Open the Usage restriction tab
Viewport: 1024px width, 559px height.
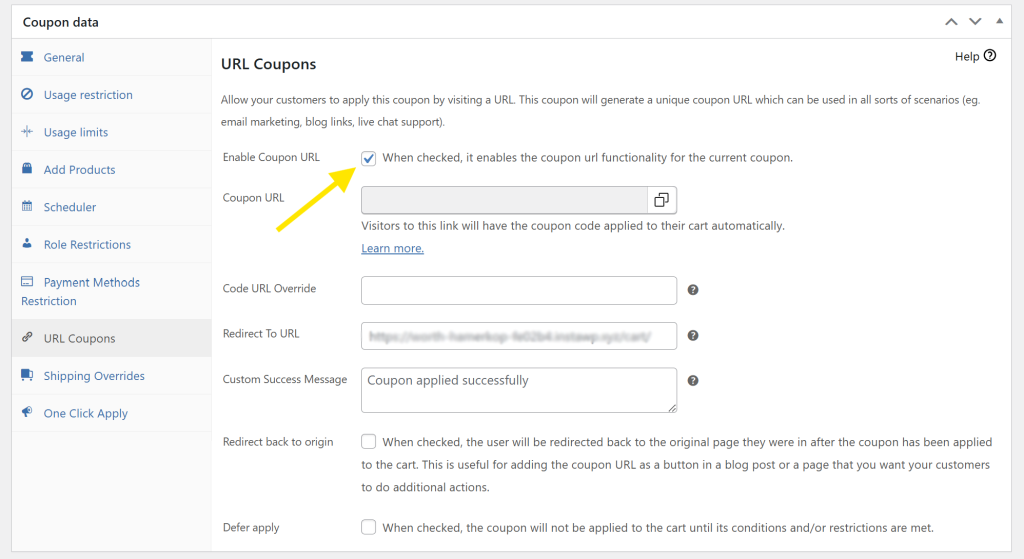[x=112, y=95]
